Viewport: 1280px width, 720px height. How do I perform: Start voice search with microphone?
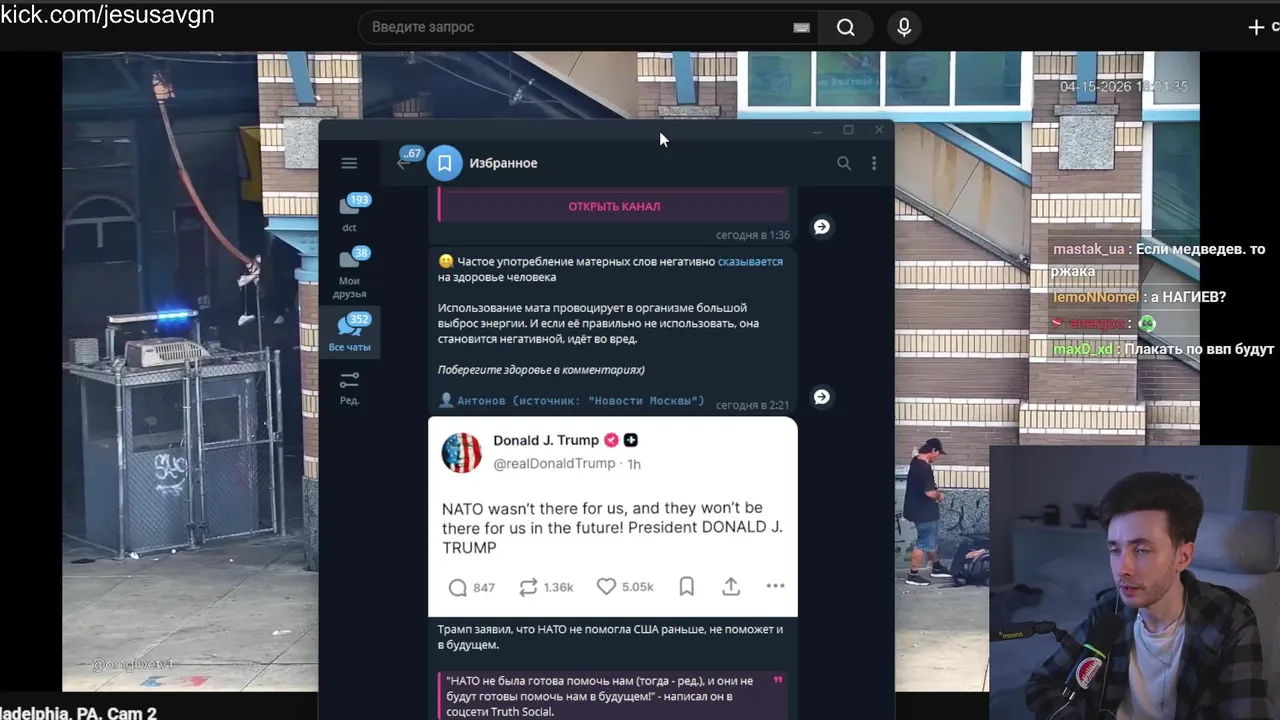pos(904,27)
